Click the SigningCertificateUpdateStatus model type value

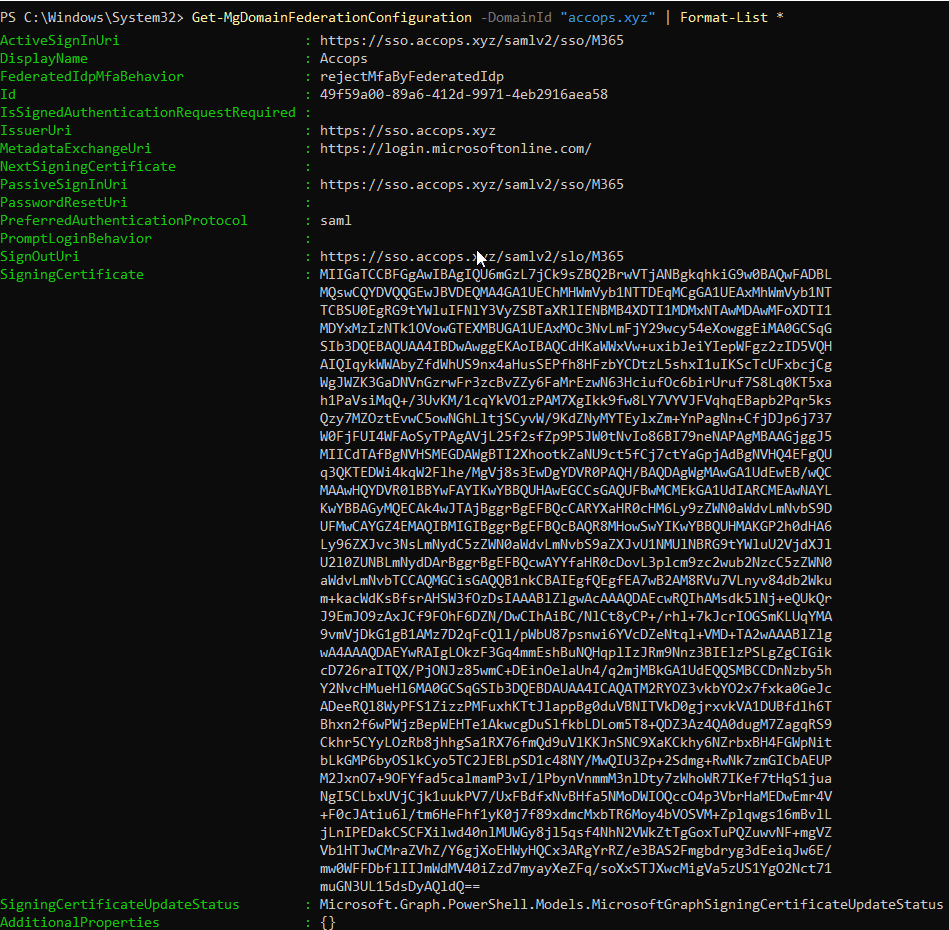(631, 905)
